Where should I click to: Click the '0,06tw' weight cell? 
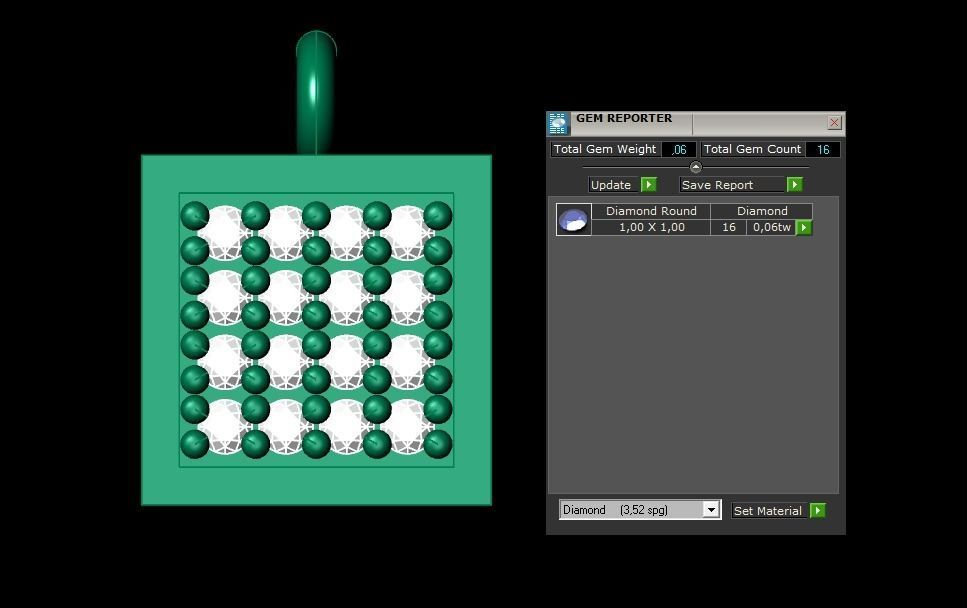tap(771, 228)
